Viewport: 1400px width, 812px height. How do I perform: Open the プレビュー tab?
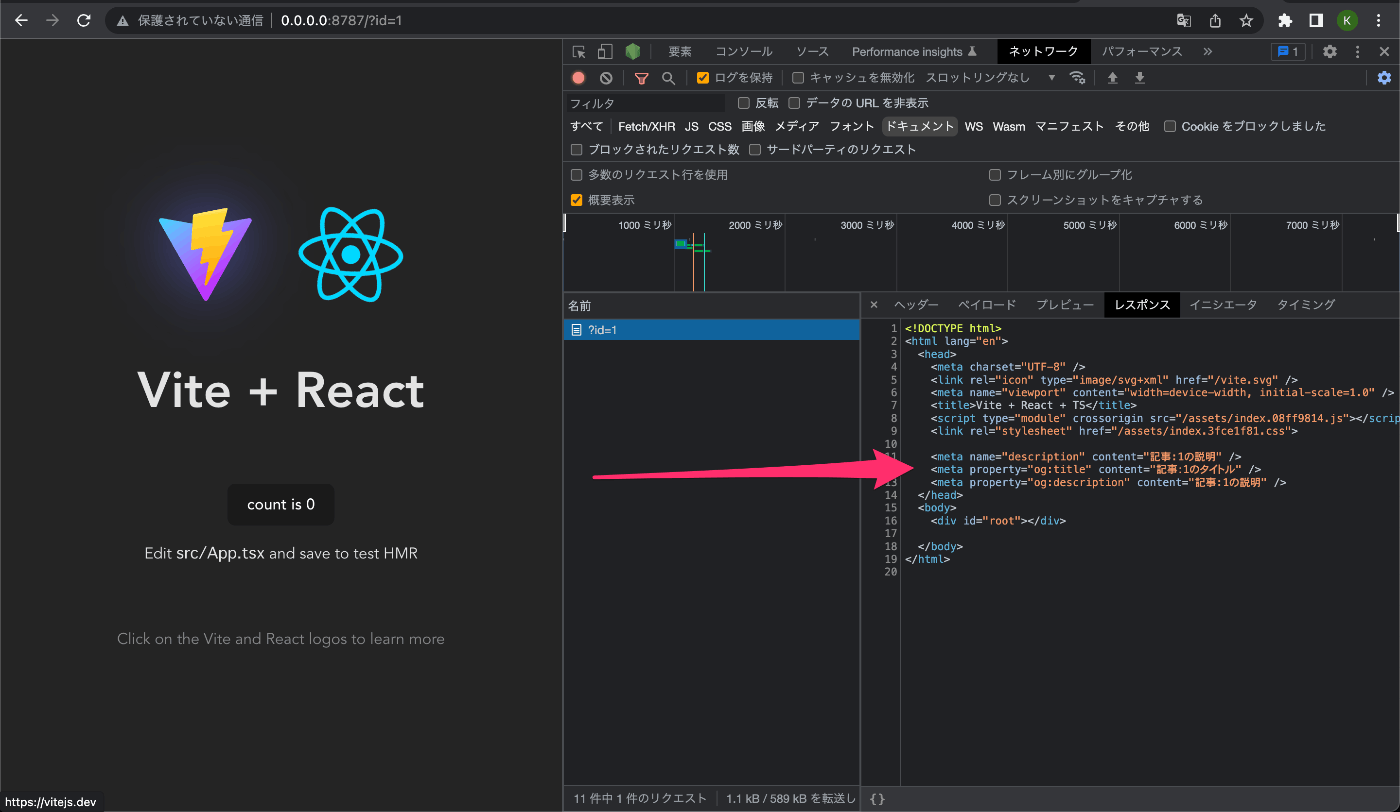[x=1064, y=305]
